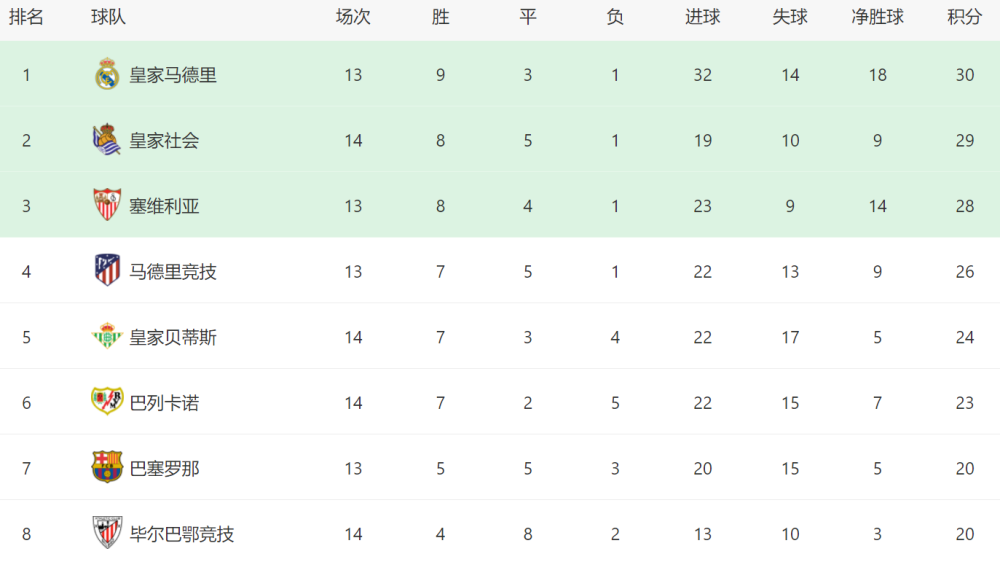Image resolution: width=1000 pixels, height=562 pixels.
Task: Click the 球队 column header
Action: pos(108,17)
